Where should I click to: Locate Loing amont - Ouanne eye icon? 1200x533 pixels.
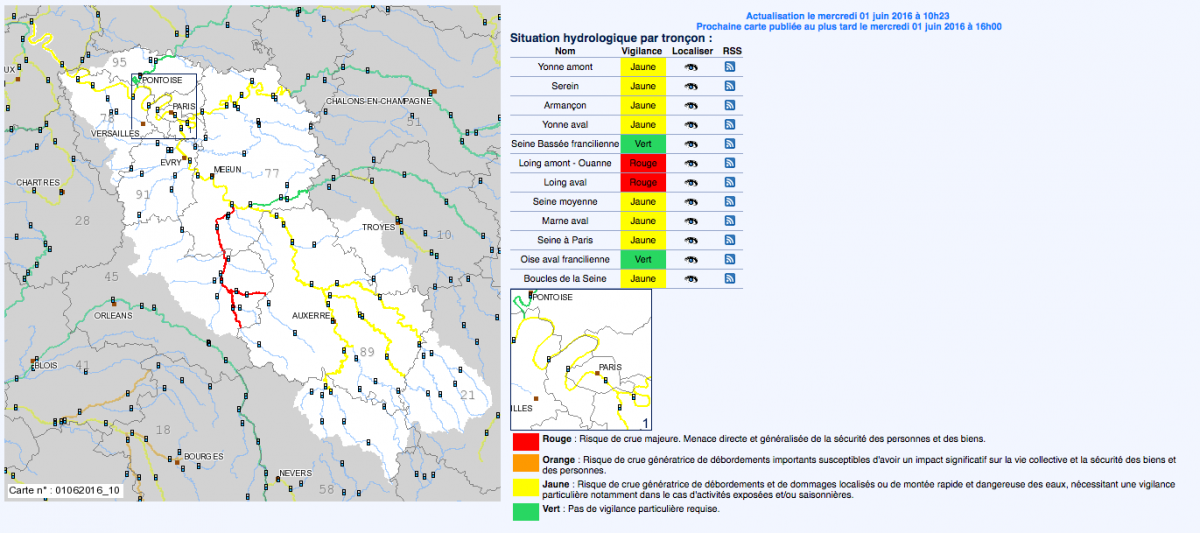[691, 163]
